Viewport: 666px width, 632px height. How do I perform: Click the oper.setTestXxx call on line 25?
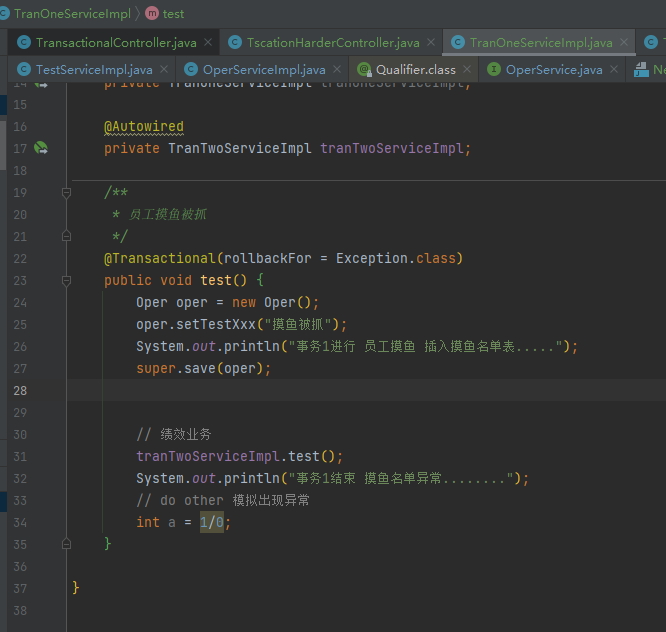point(195,324)
